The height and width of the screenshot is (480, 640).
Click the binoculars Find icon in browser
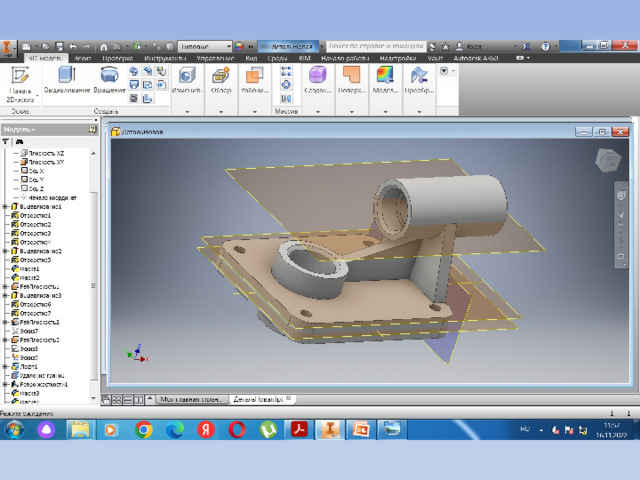(19, 142)
